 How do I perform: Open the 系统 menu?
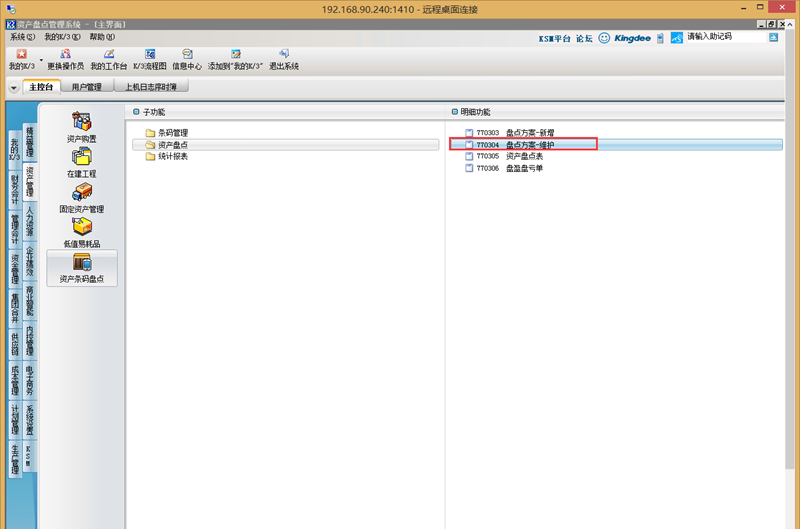point(22,36)
